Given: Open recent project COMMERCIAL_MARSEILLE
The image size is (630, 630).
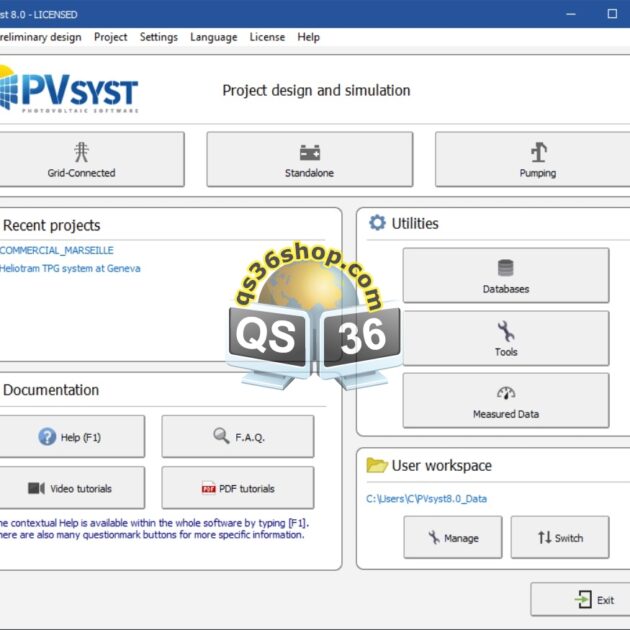Looking at the screenshot, I should click(57, 250).
